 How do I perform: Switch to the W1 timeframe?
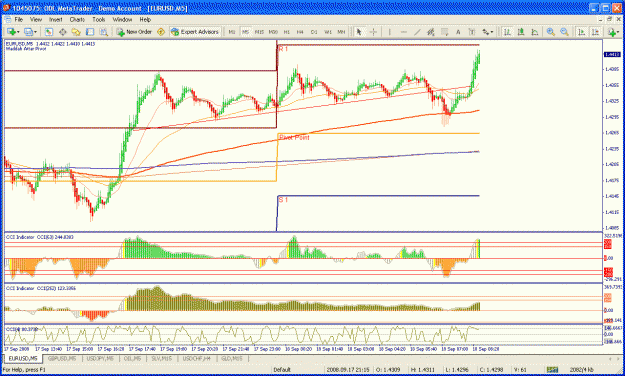coord(328,32)
